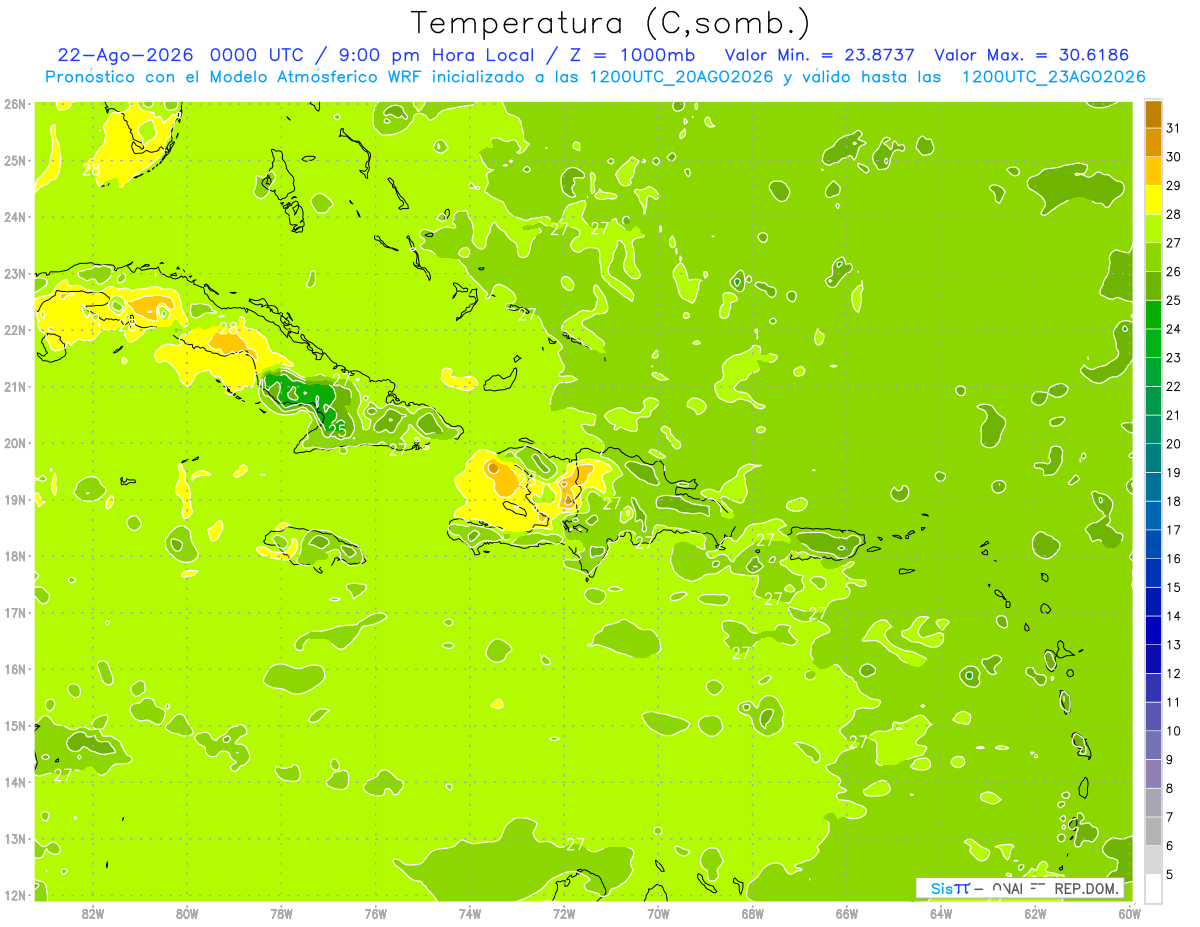
Task: Click the 16N latitude axis label
Action: point(14,669)
